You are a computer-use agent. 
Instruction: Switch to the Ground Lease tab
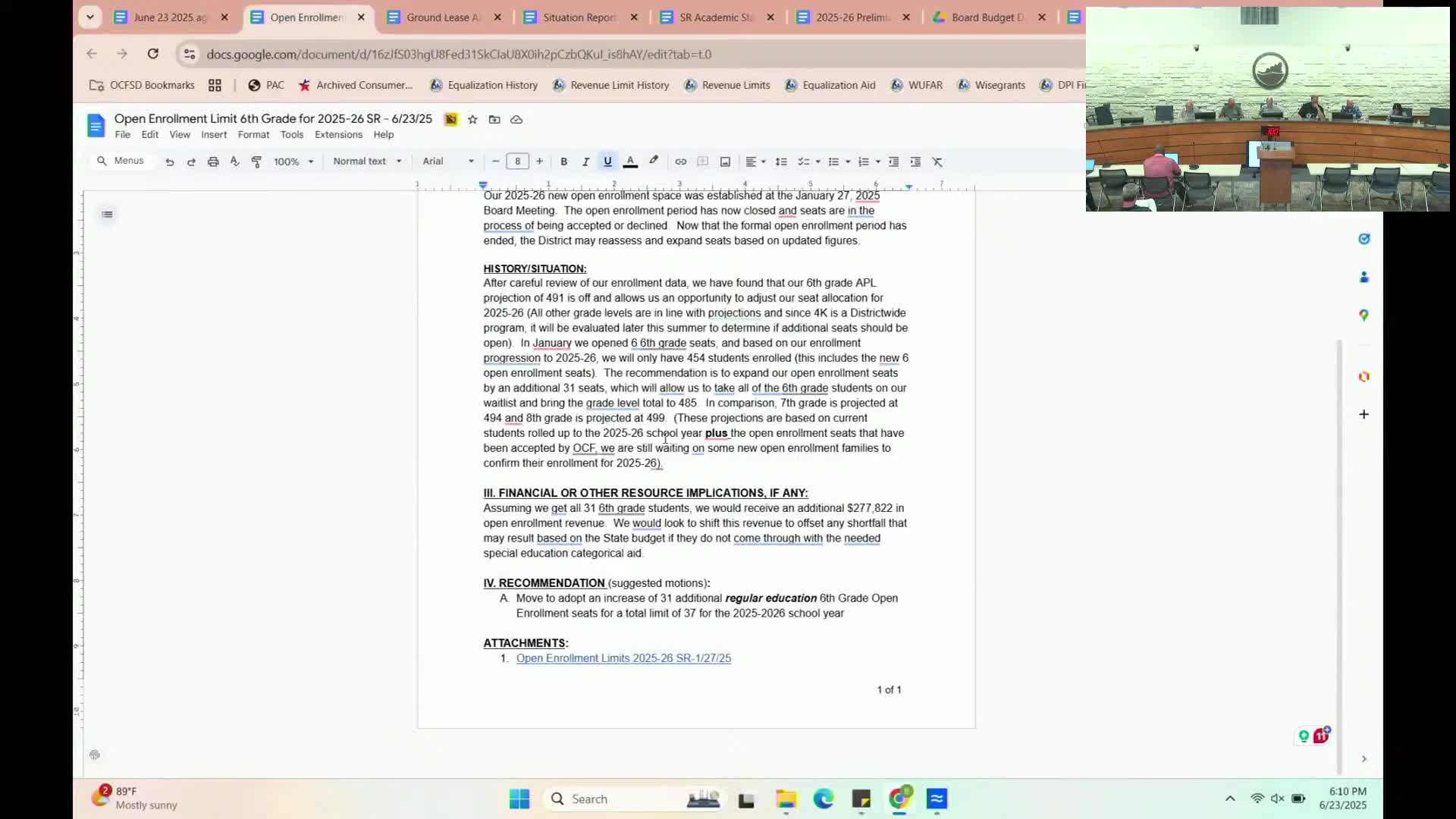(443, 17)
